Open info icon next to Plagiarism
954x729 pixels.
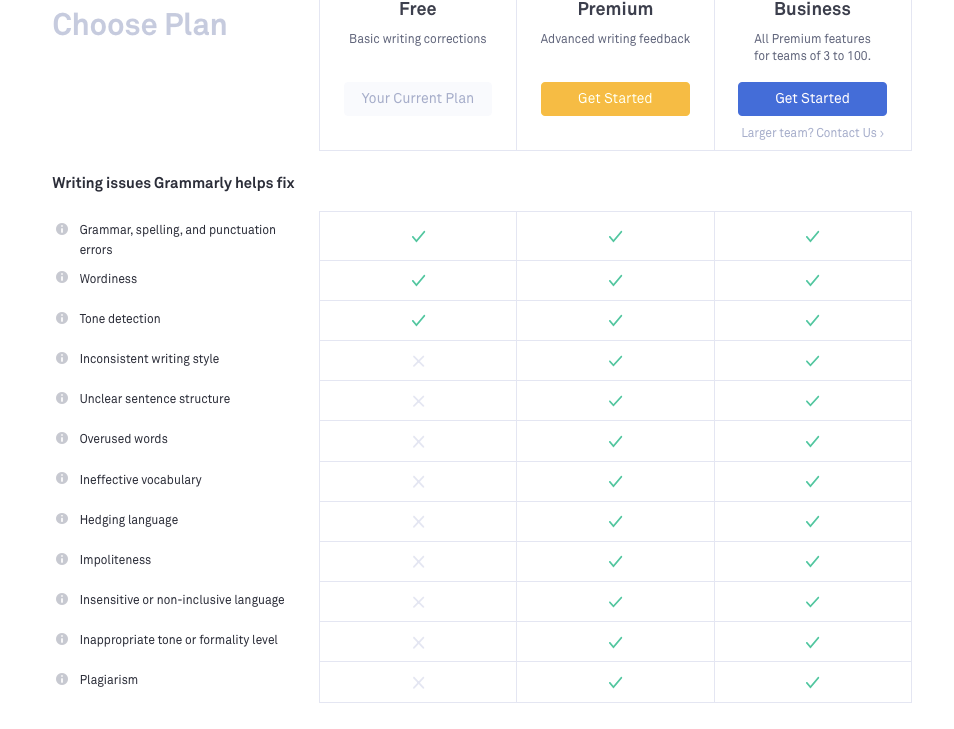tap(62, 679)
